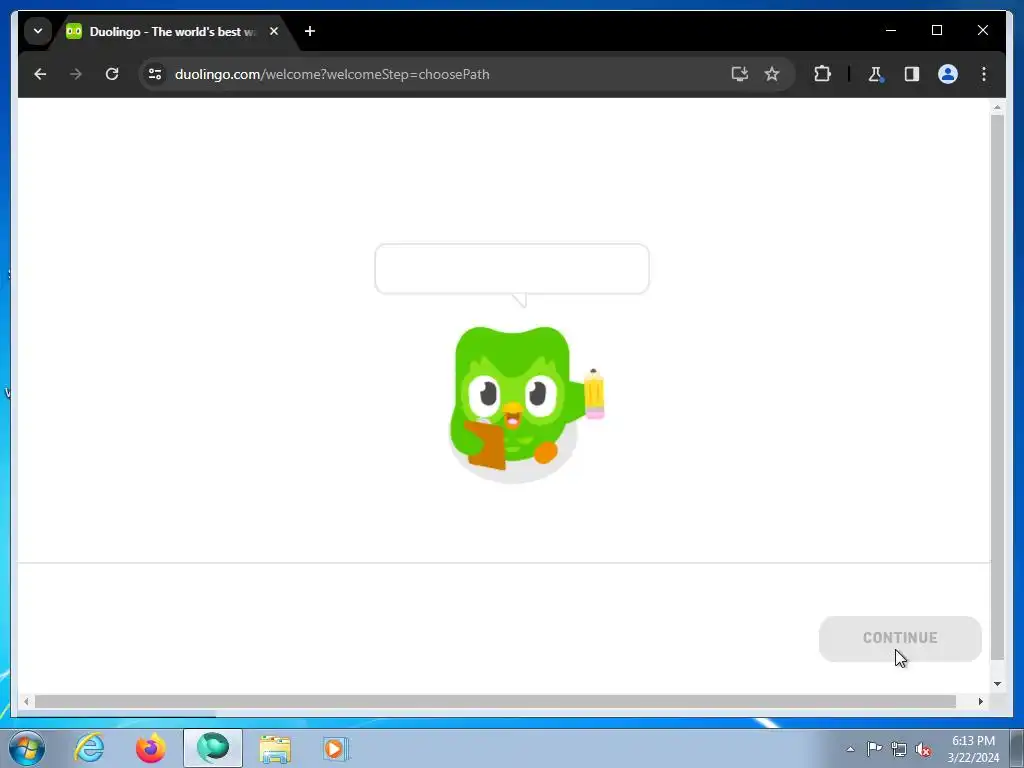Close the Duolingo tab
The height and width of the screenshot is (768, 1024).
(x=274, y=31)
